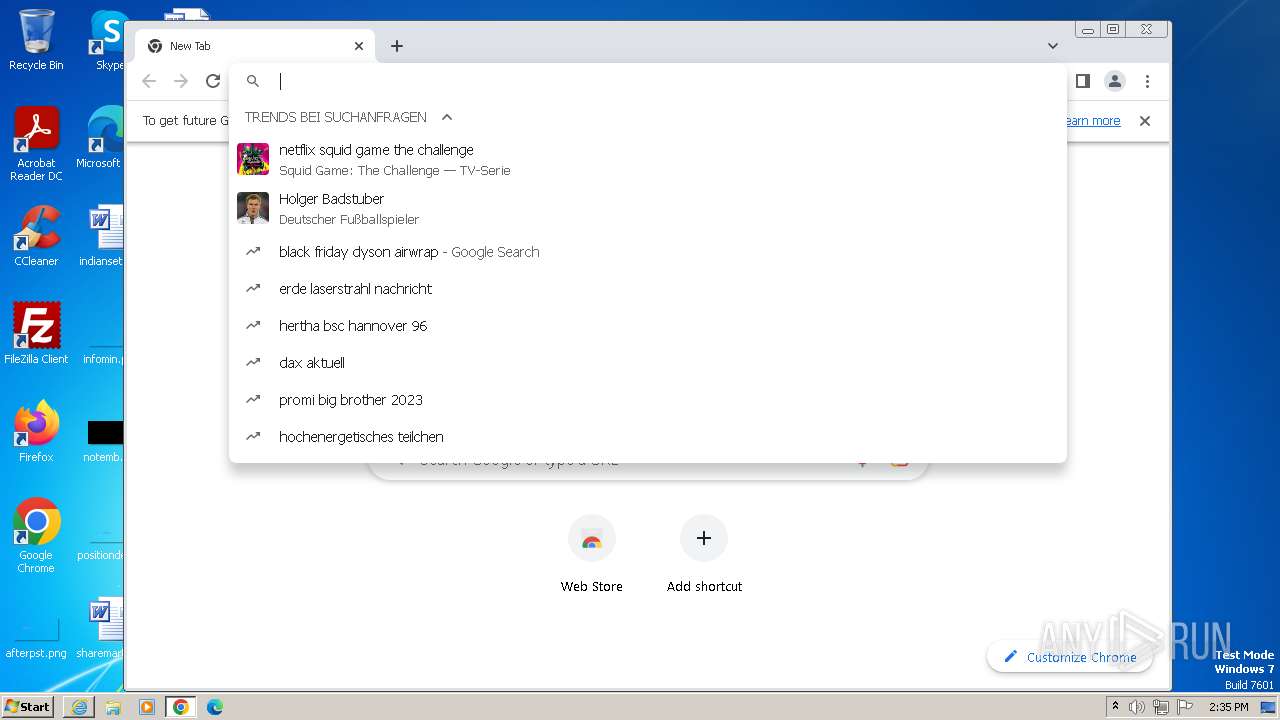Screen dimensions: 1280x720
Task: Click Customize Chrome button
Action: tap(1070, 657)
